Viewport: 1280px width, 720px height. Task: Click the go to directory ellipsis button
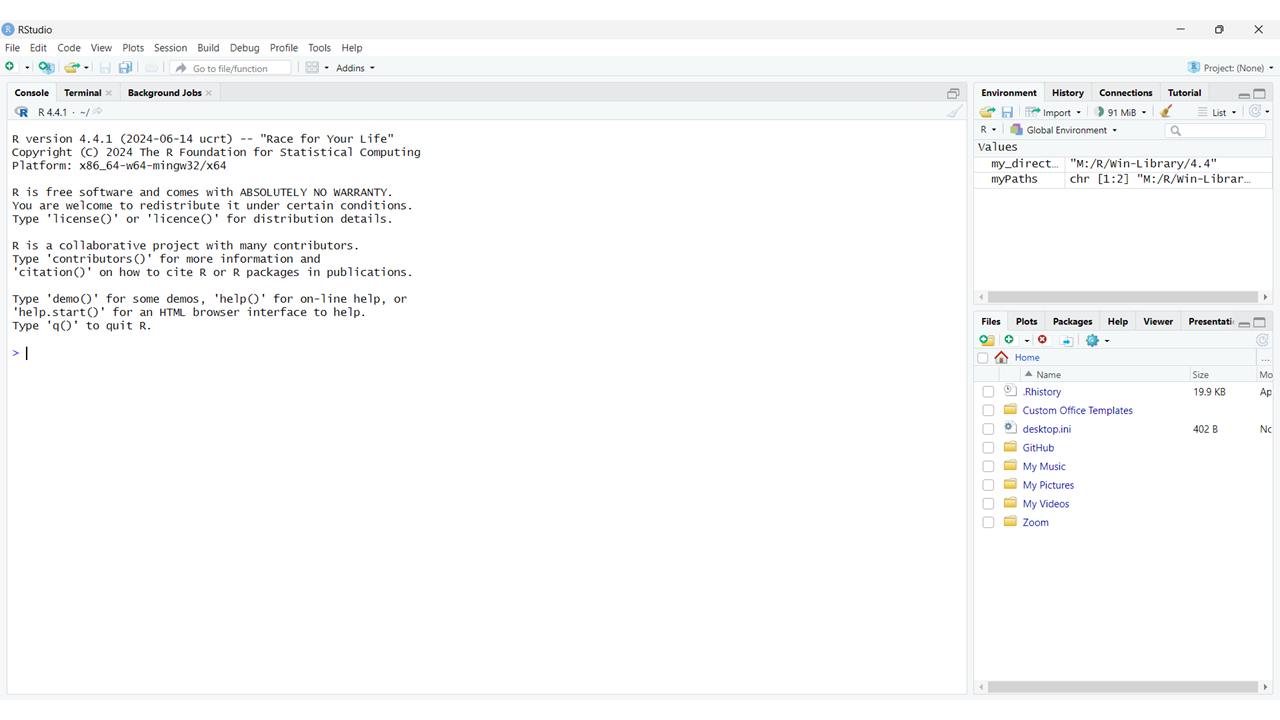click(x=1265, y=358)
